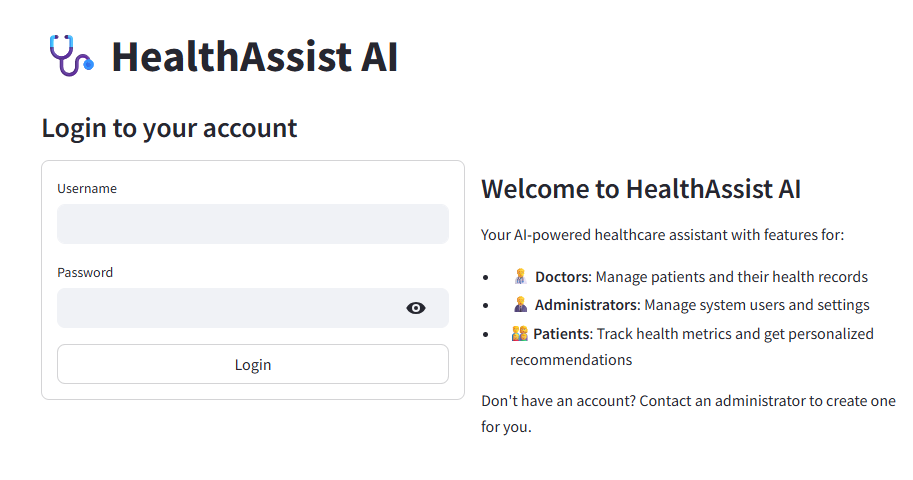Click the patients emoji icon
913x480 pixels.
520,333
